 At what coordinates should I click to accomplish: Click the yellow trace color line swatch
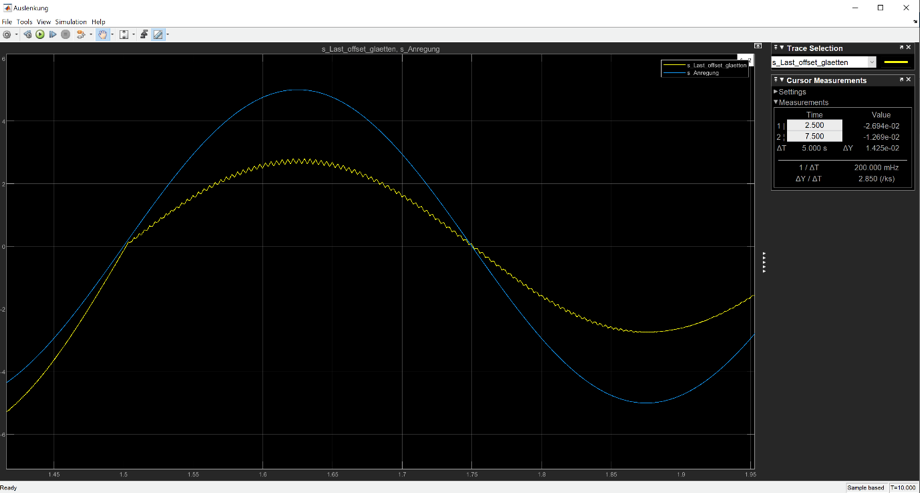coord(896,62)
